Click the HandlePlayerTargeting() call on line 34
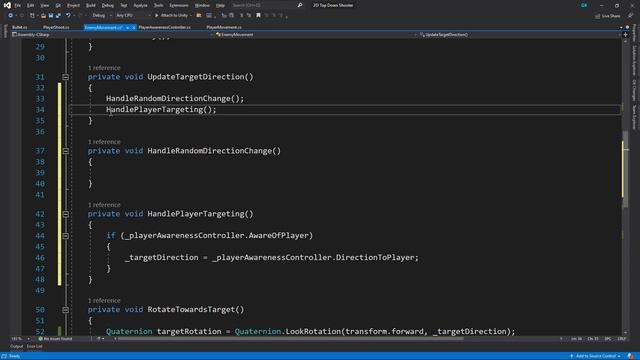Viewport: 640px width, 360px height. [x=161, y=109]
